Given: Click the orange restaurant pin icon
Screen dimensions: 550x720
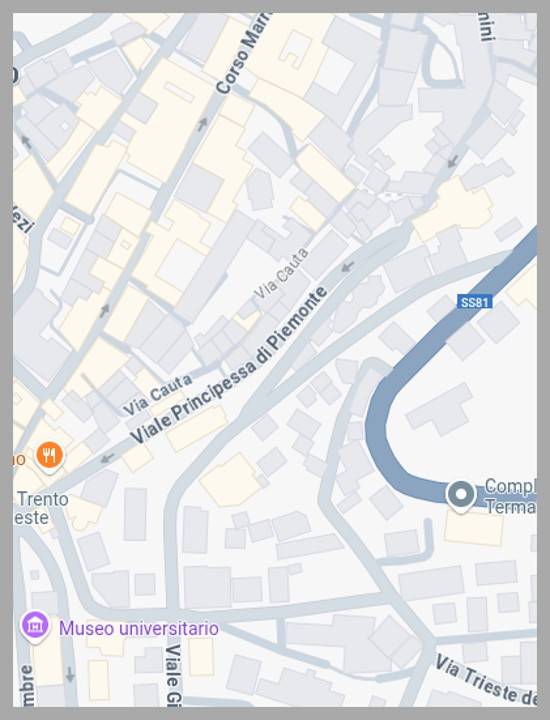Looking at the screenshot, I should (x=50, y=456).
